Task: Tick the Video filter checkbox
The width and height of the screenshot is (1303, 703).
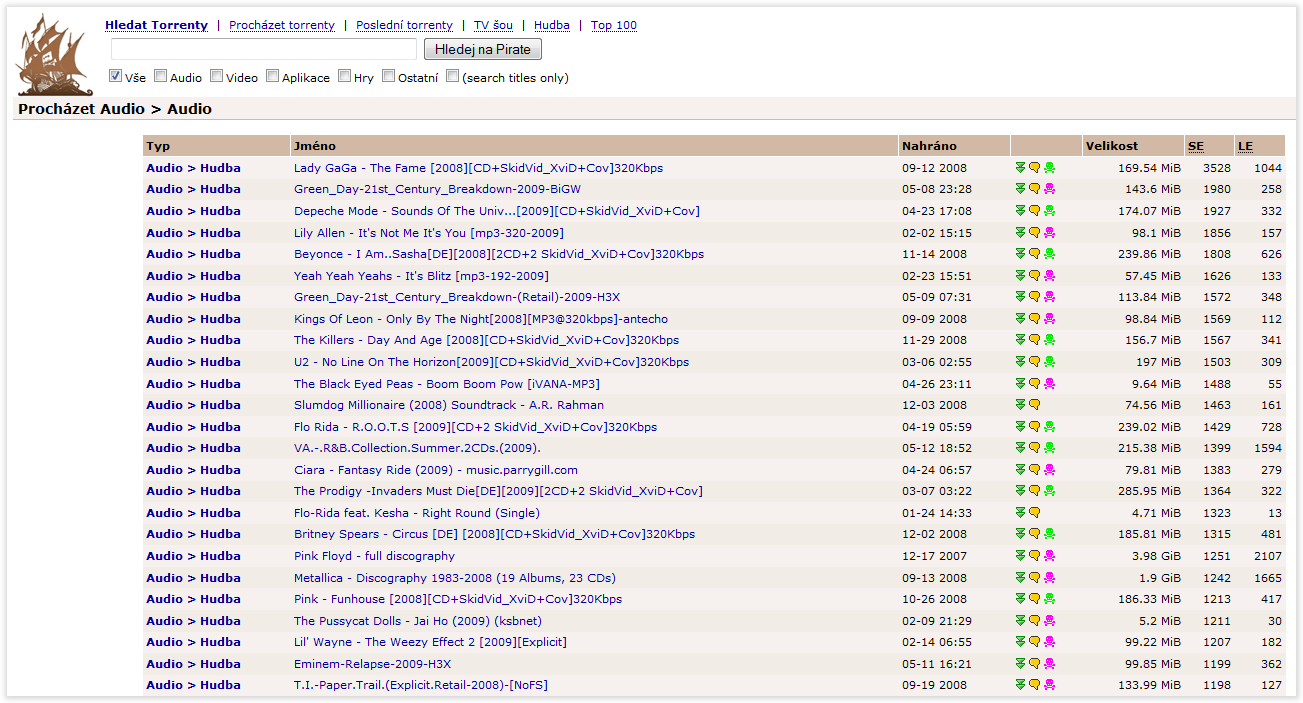Action: click(216, 76)
